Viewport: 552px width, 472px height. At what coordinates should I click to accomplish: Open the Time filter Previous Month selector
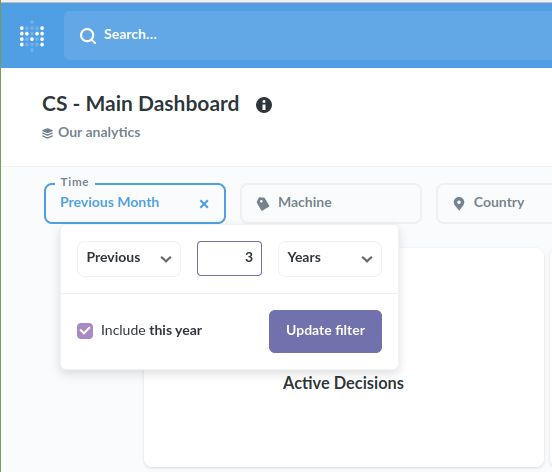[x=135, y=203]
